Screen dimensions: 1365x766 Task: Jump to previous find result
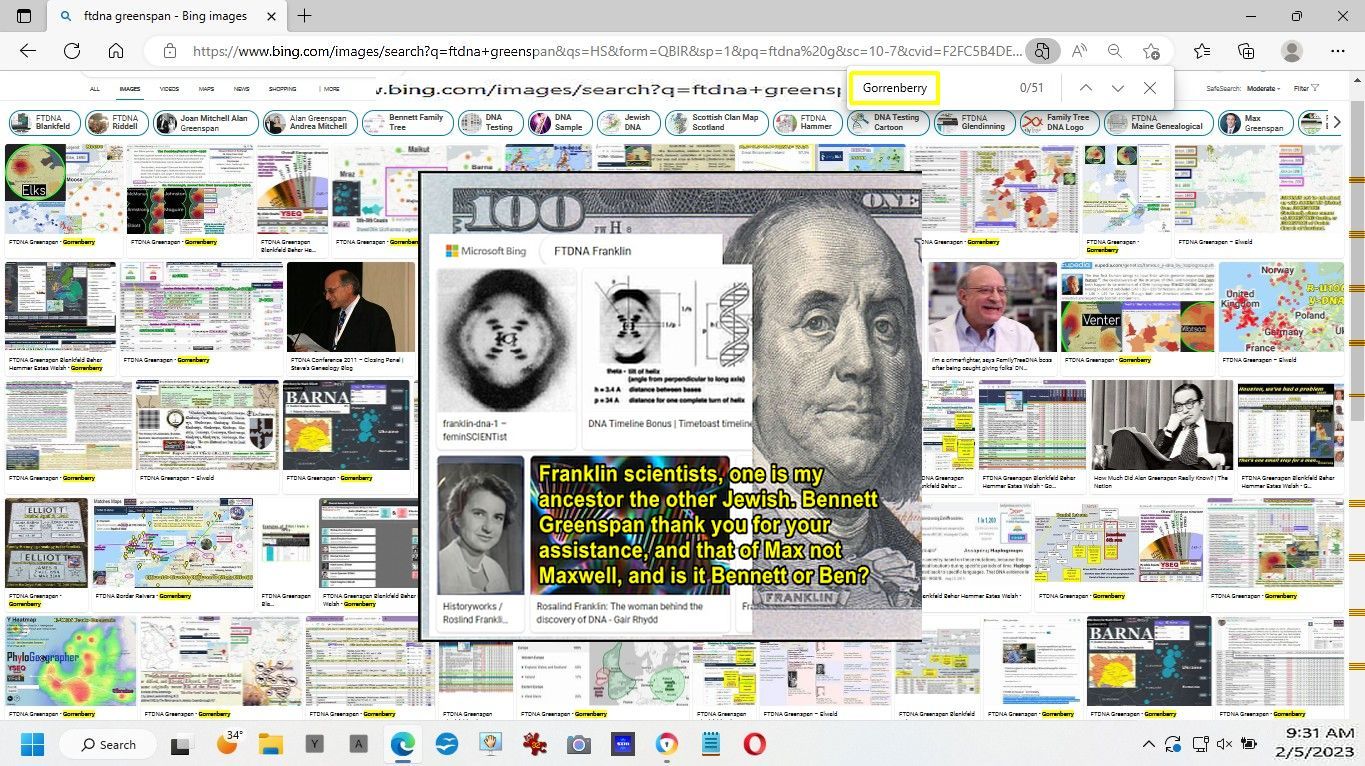click(1086, 88)
